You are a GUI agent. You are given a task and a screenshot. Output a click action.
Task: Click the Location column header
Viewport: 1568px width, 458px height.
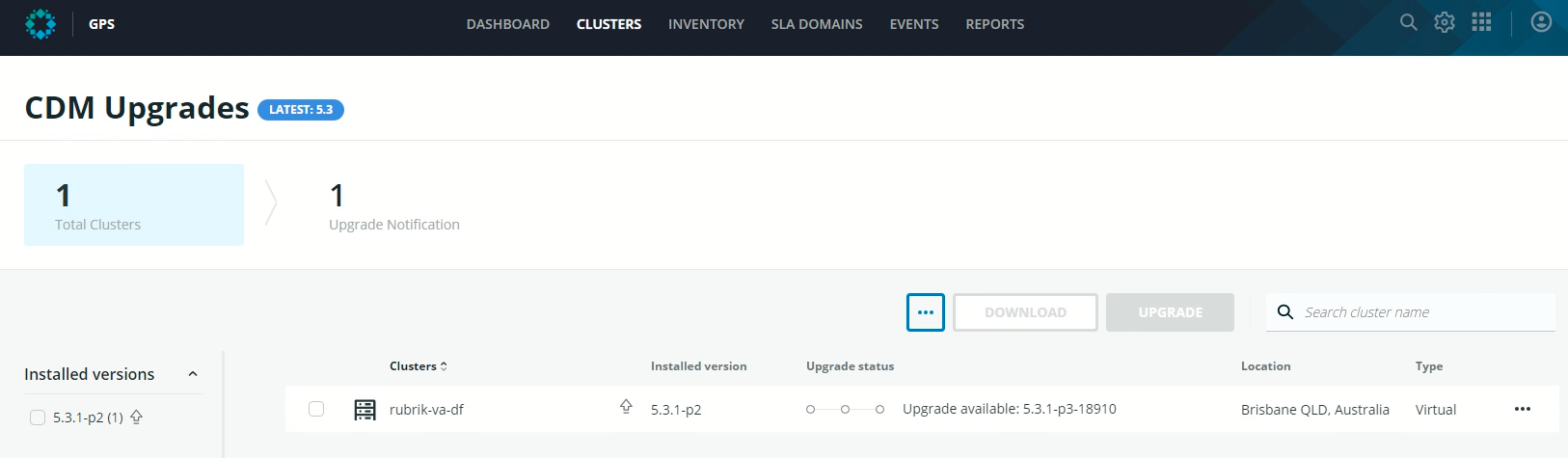1266,366
